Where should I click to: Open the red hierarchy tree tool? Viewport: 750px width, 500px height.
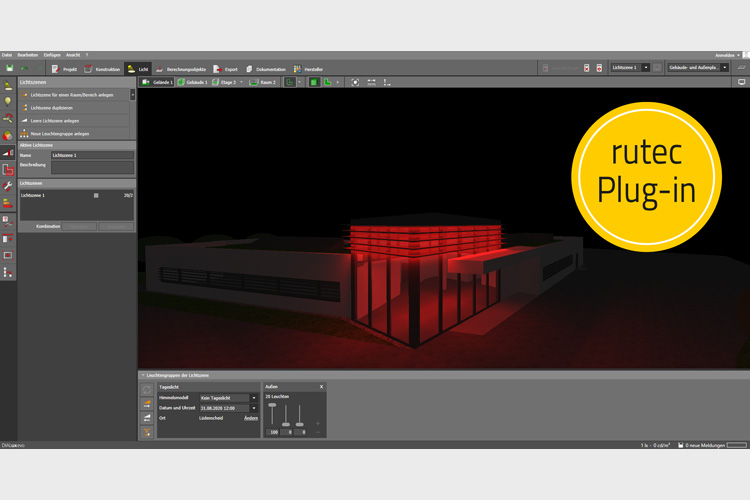(8, 272)
